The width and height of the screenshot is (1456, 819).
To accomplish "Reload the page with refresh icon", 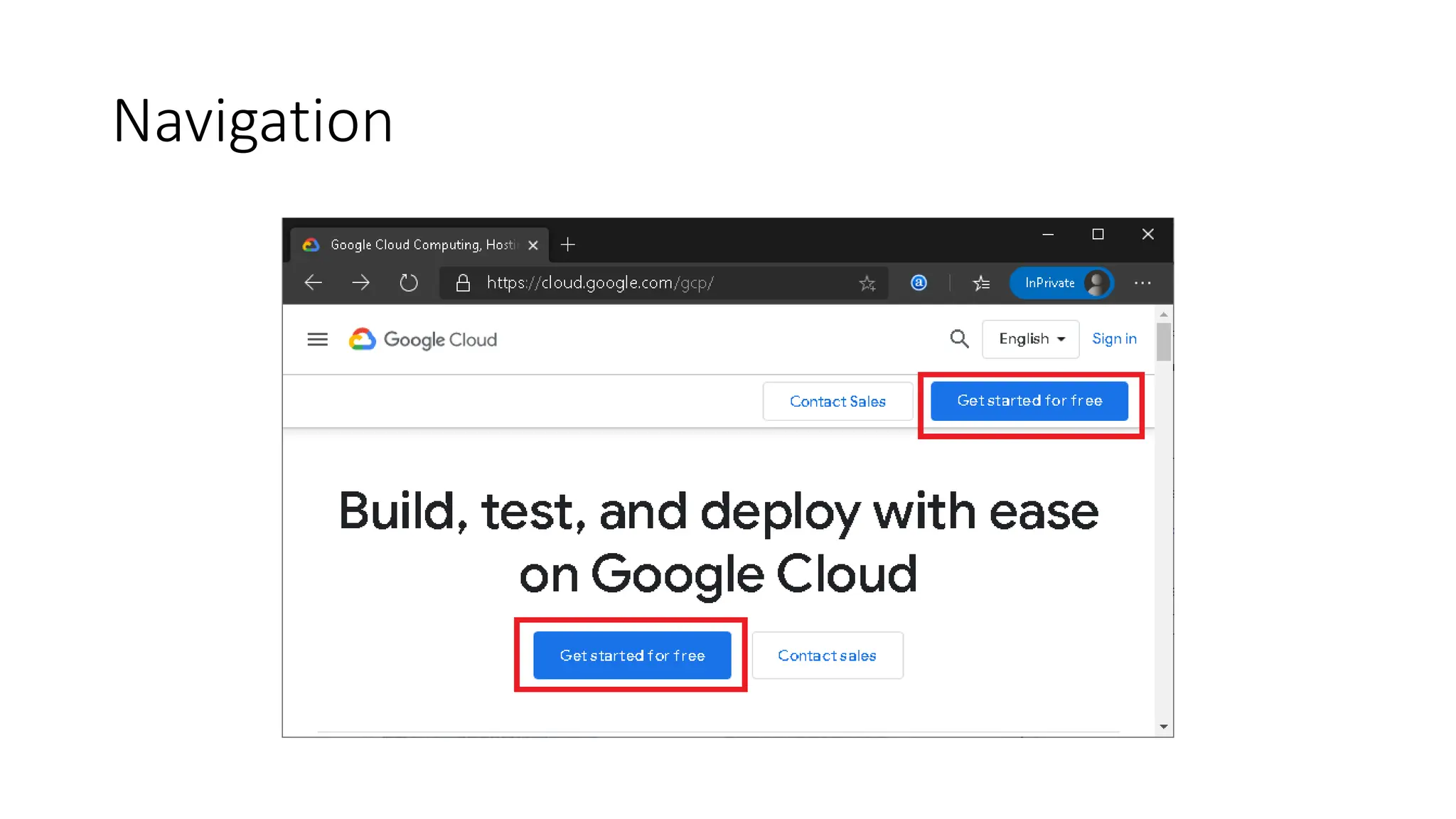I will 409,283.
